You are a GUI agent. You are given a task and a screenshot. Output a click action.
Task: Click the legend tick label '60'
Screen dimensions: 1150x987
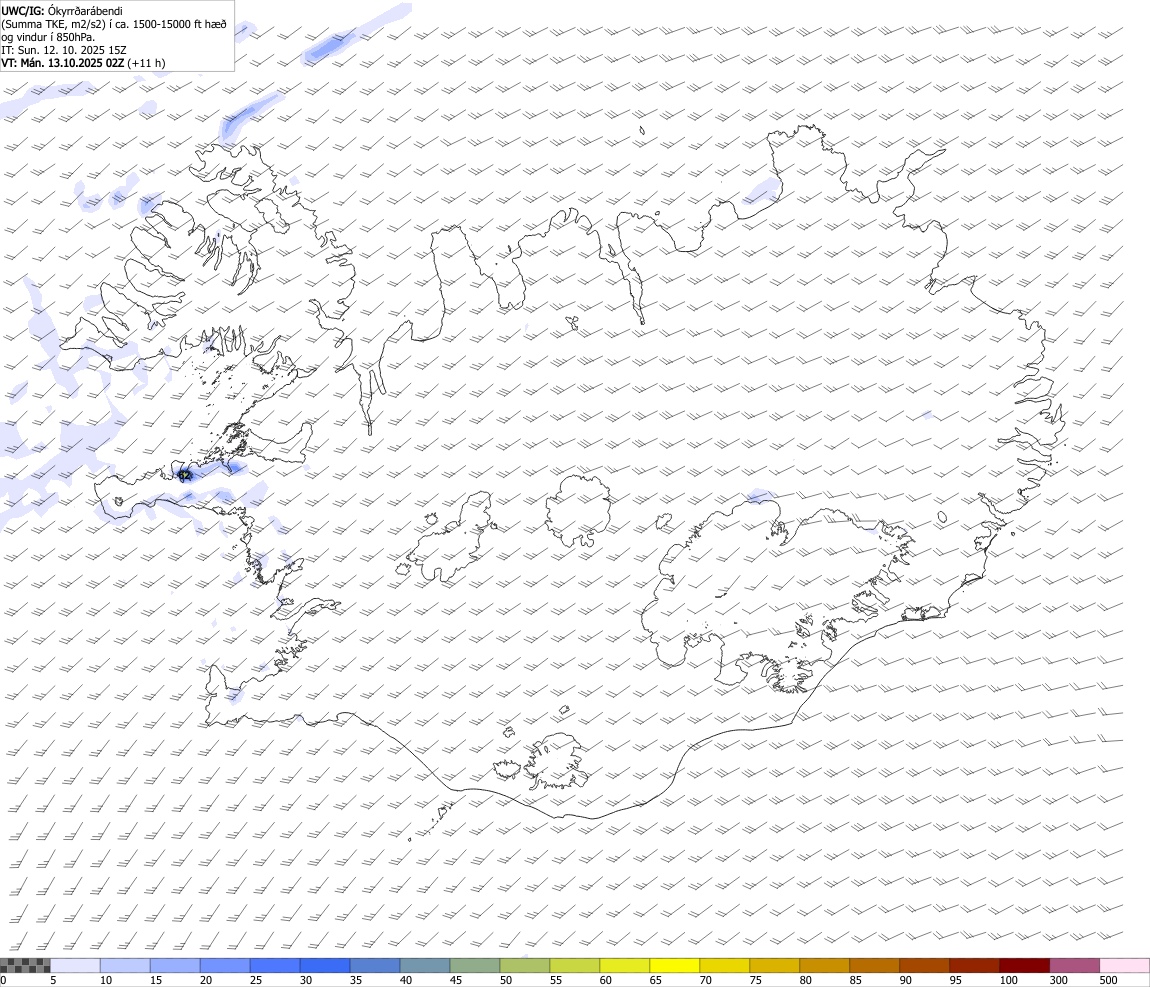(x=606, y=980)
